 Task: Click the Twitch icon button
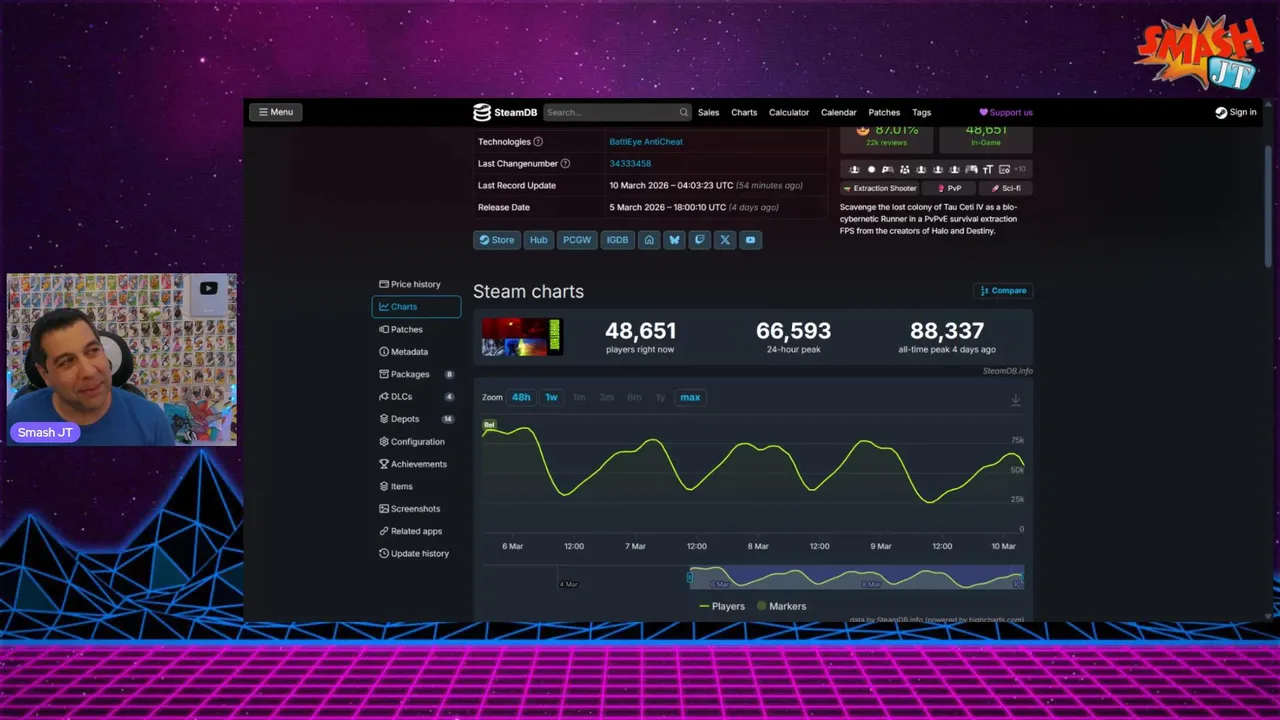[699, 240]
